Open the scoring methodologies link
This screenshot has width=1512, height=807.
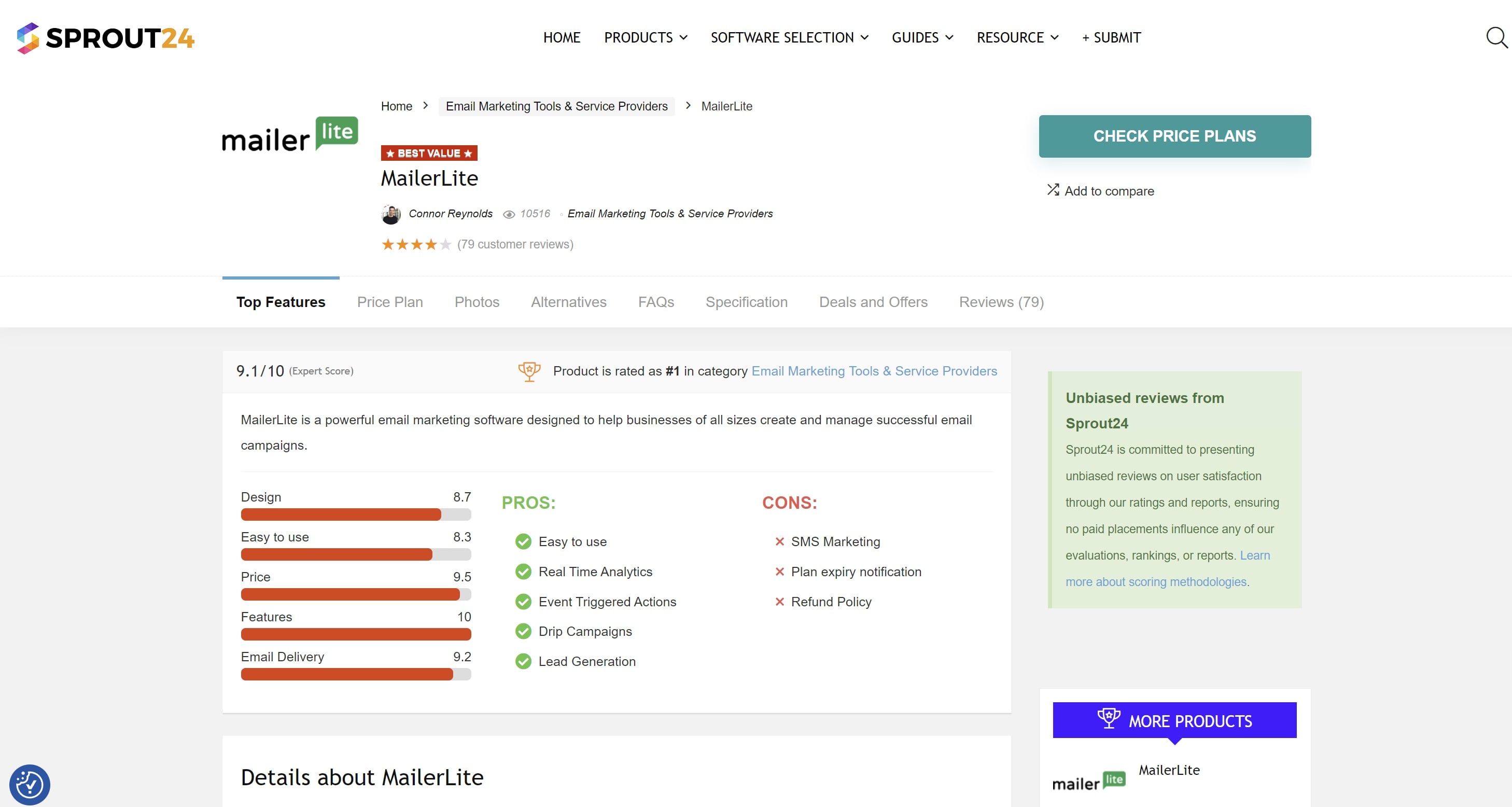click(1155, 581)
